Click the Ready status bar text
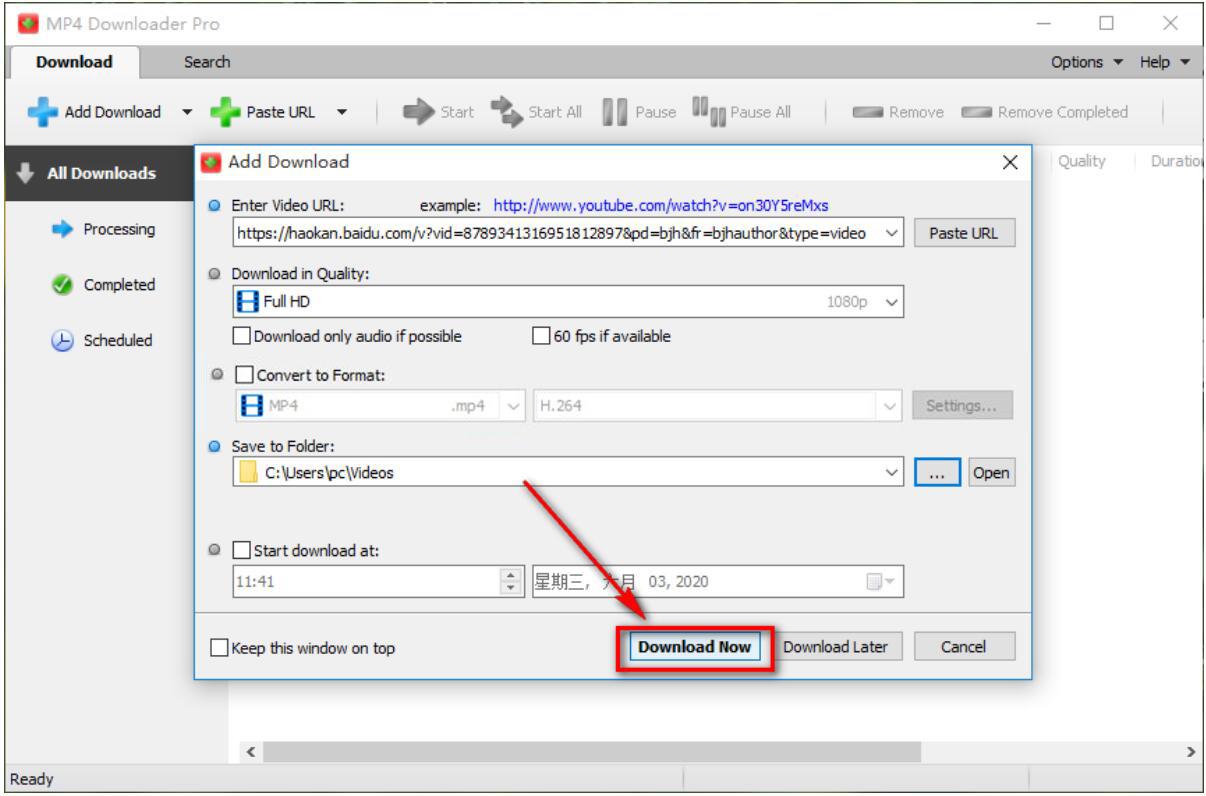 click(x=32, y=780)
